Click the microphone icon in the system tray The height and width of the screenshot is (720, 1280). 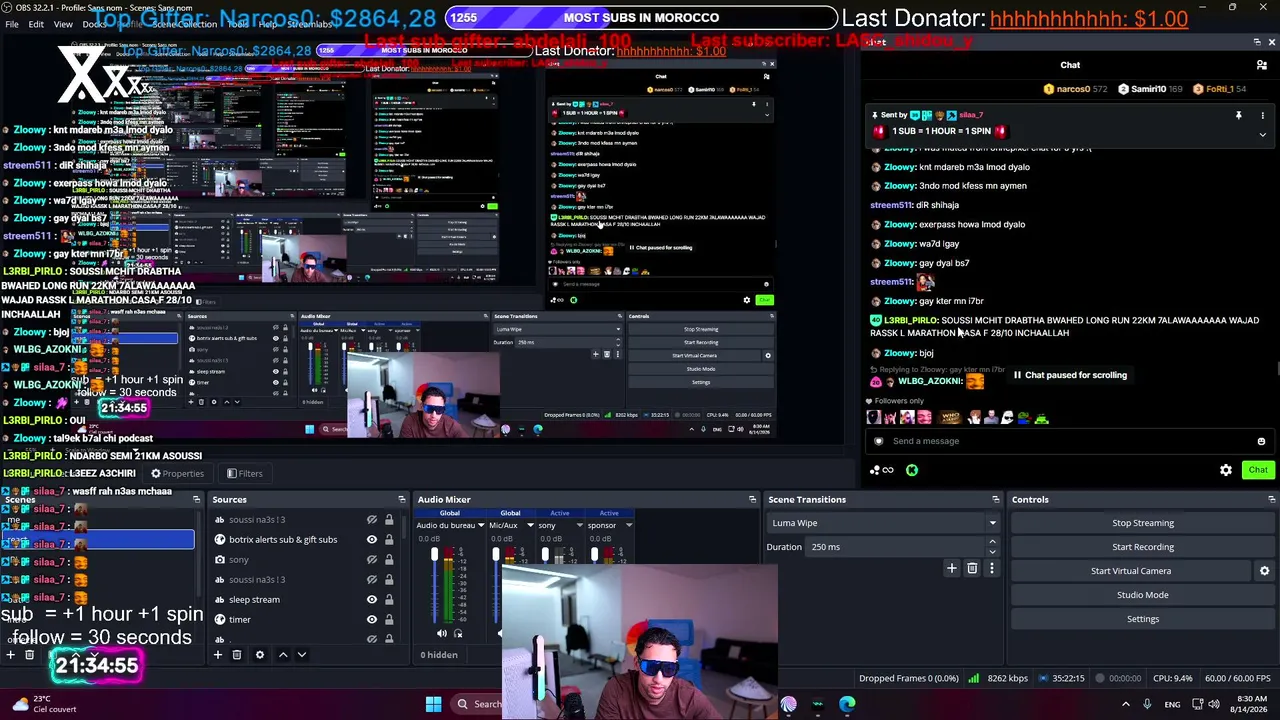pos(1147,705)
